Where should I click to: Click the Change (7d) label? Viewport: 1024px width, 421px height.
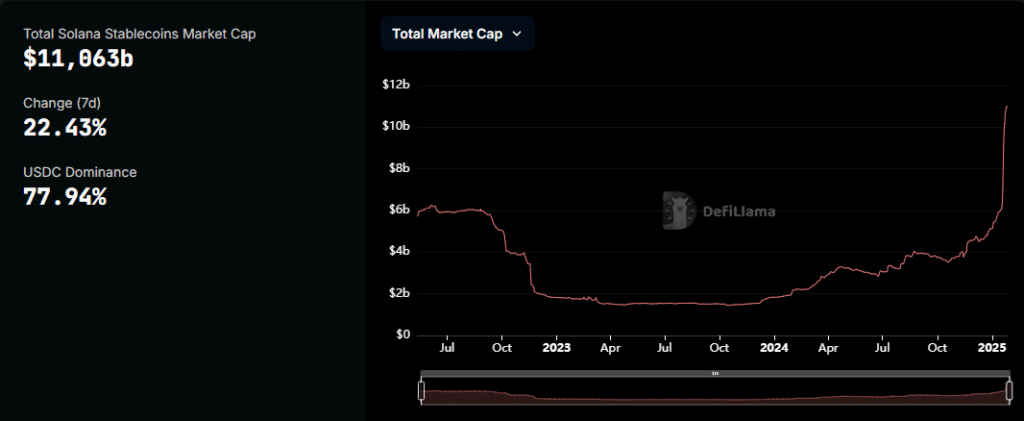(x=62, y=103)
